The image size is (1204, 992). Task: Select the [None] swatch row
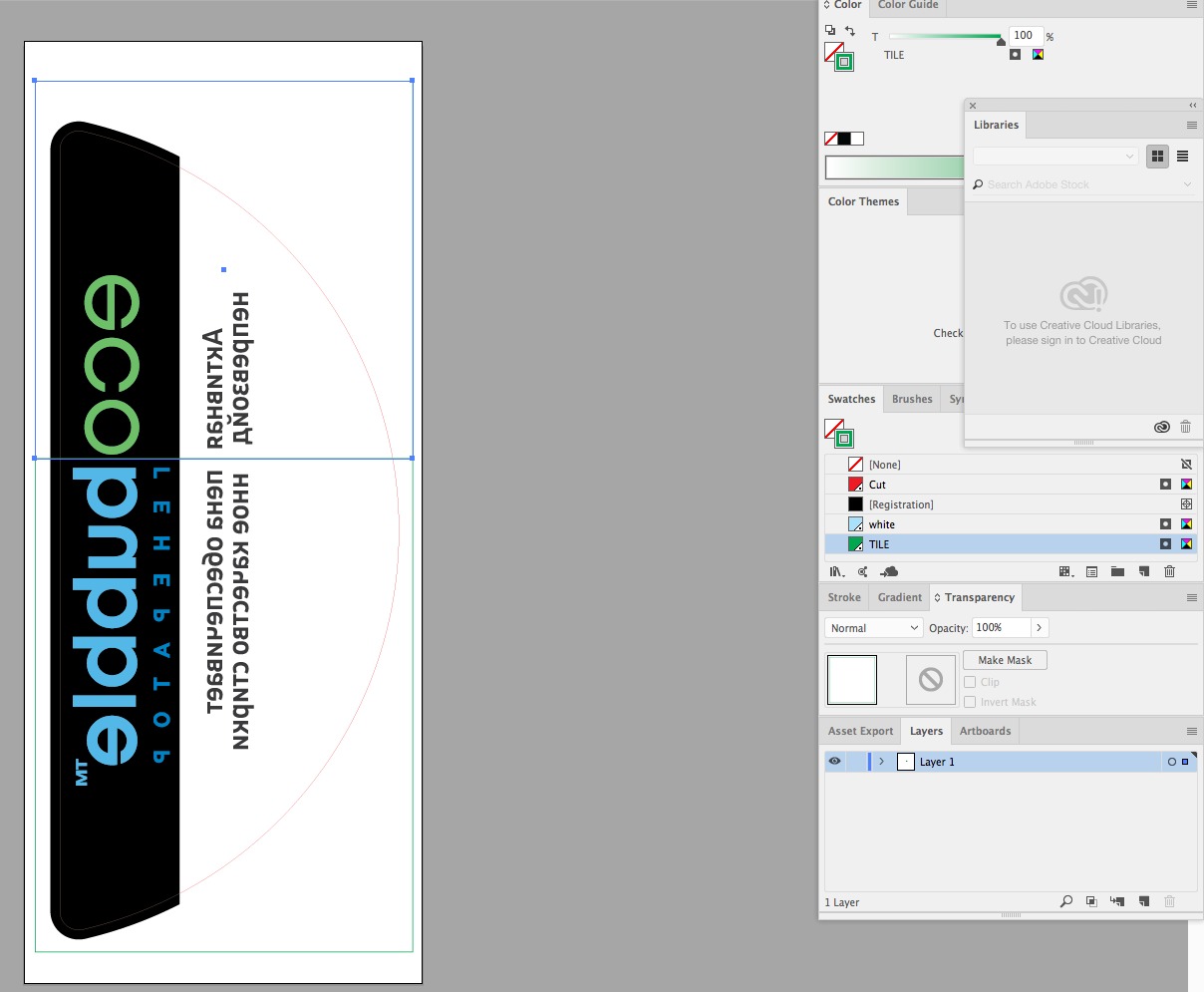[x=1011, y=465]
